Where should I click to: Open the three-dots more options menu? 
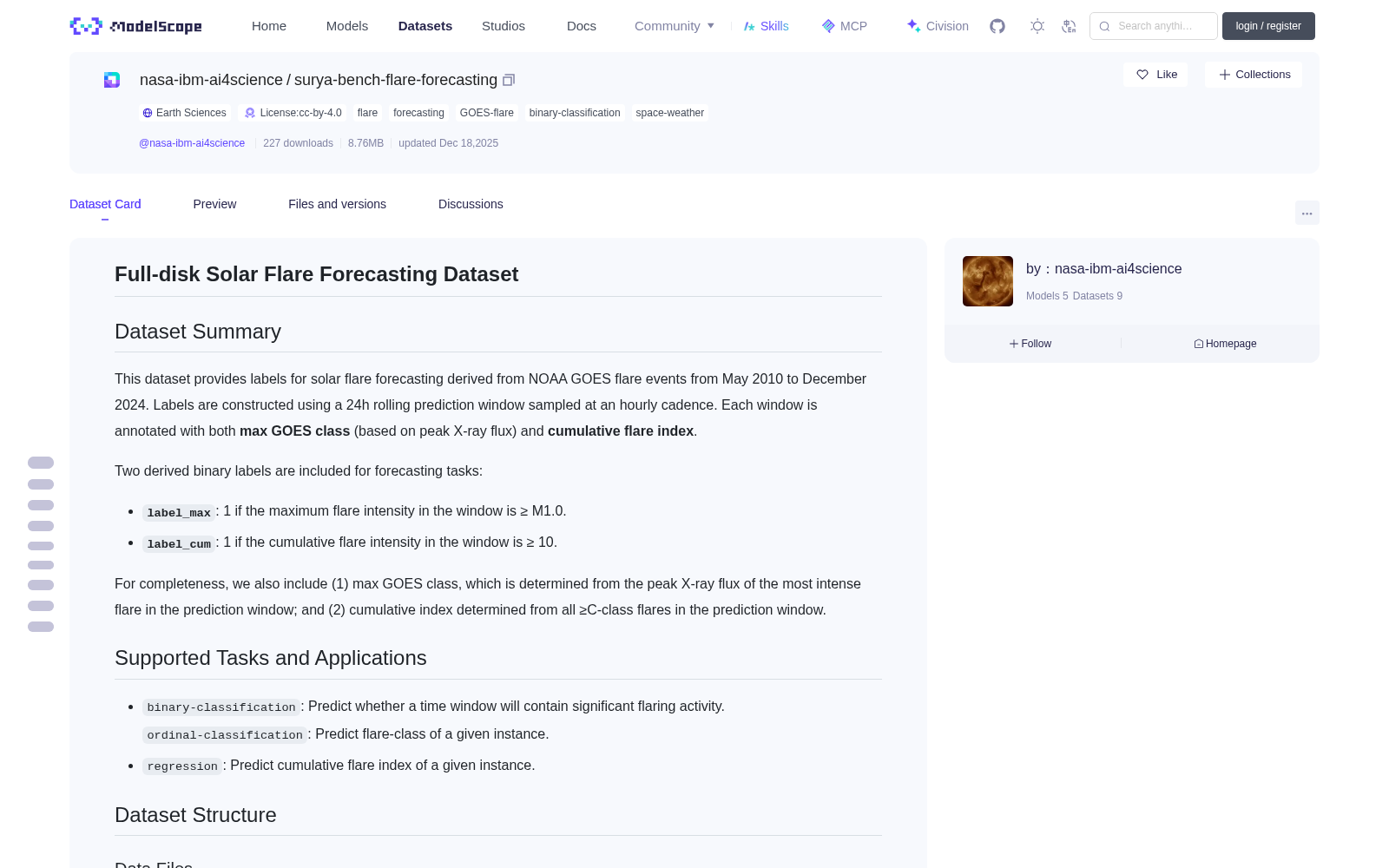click(x=1307, y=213)
